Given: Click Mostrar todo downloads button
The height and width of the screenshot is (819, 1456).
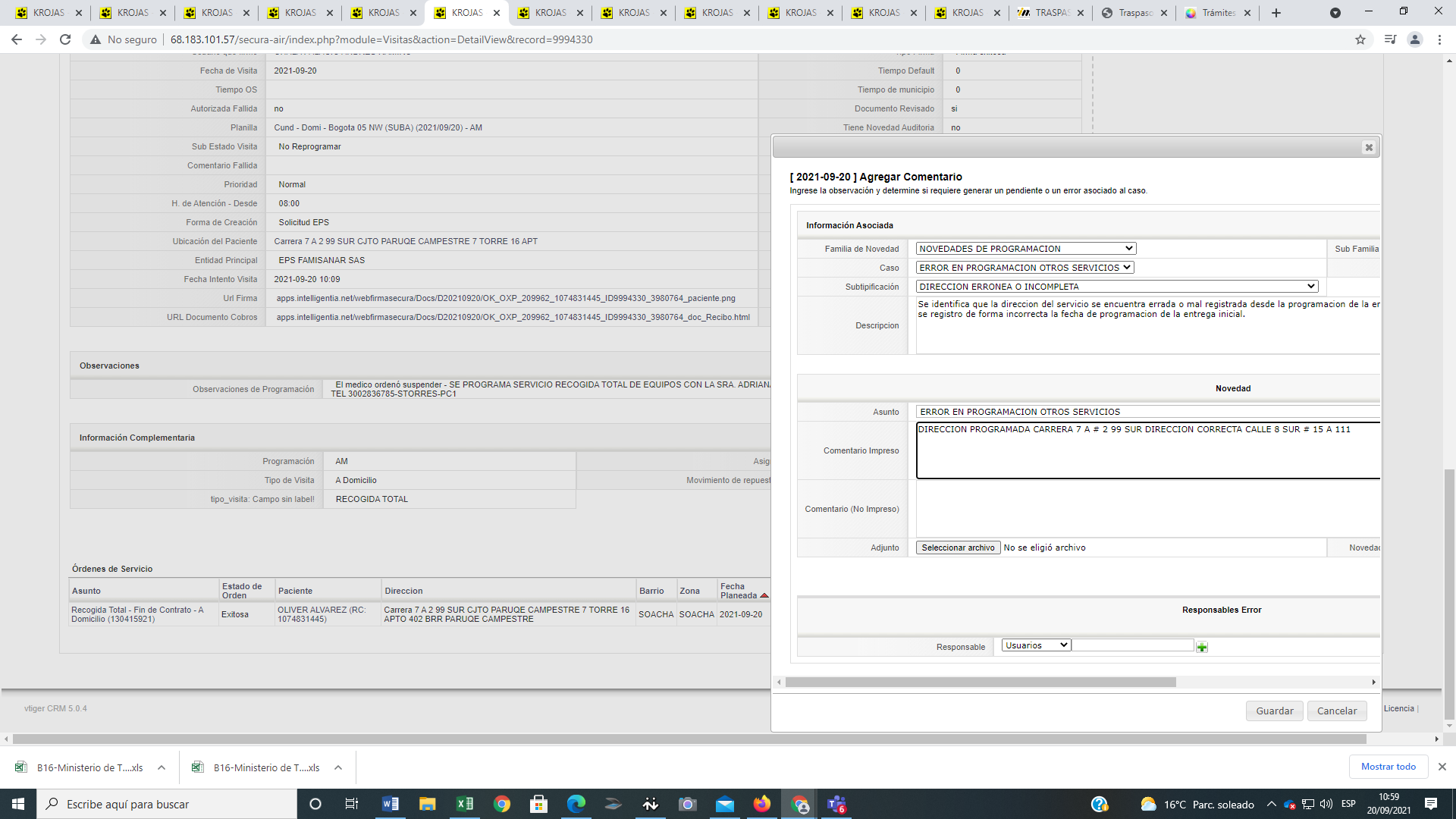Looking at the screenshot, I should click(1389, 767).
